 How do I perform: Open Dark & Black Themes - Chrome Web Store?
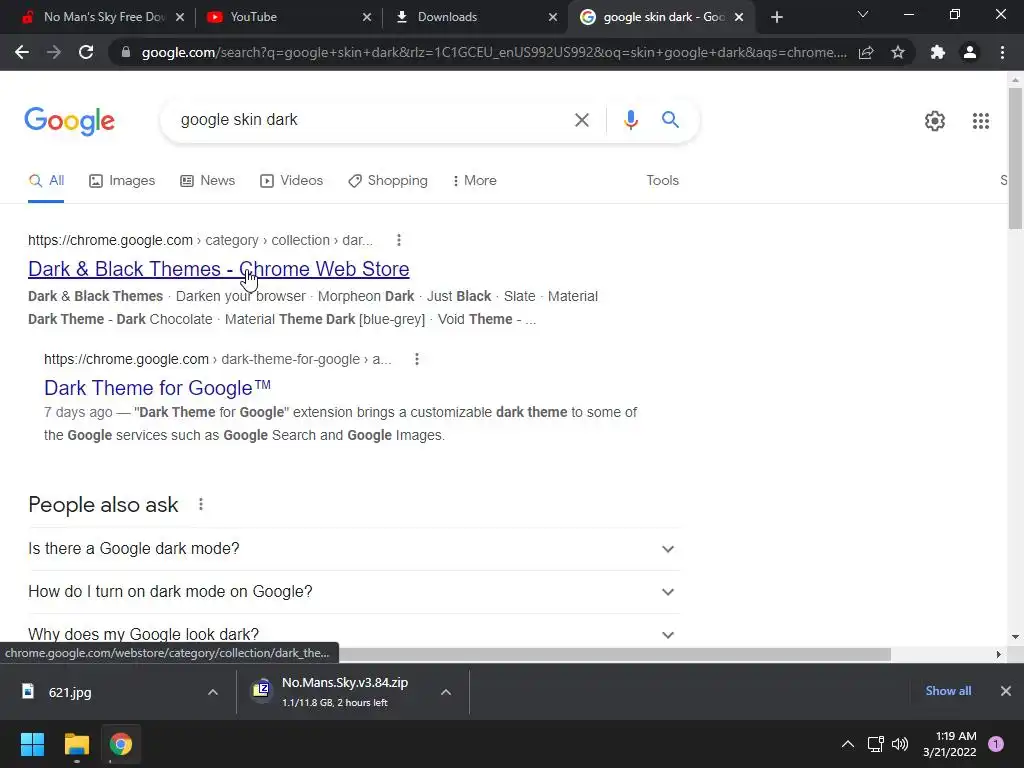pyautogui.click(x=219, y=269)
